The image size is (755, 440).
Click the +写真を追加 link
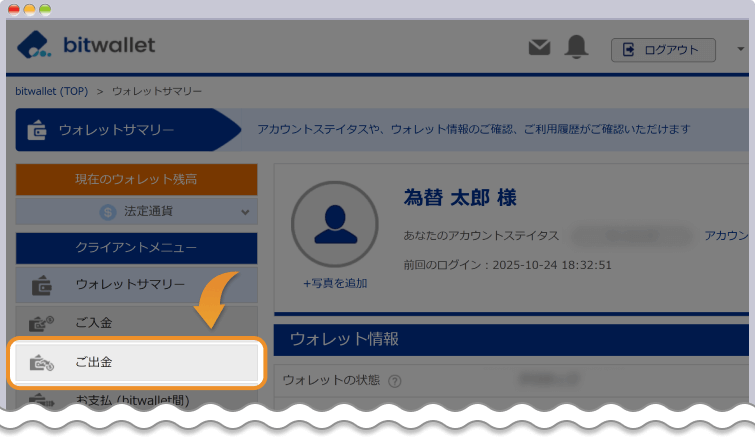point(335,283)
